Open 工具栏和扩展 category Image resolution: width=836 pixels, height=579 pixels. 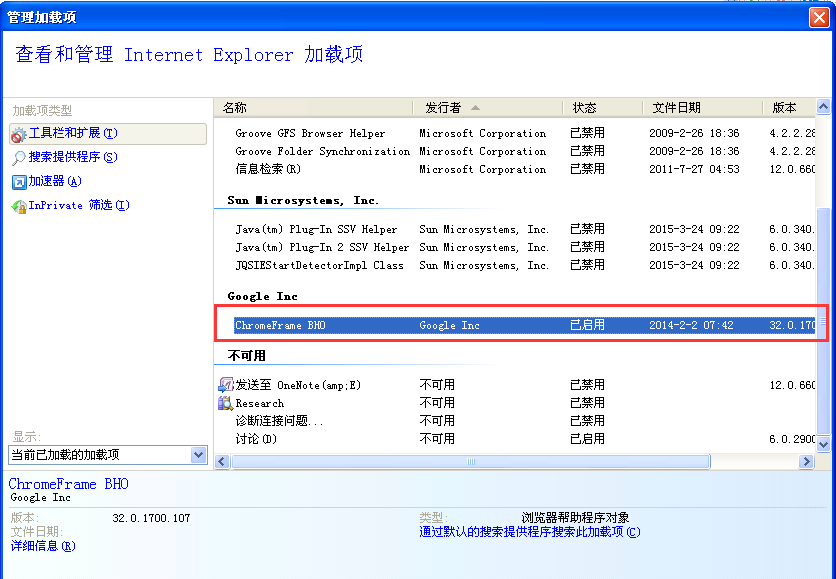108,134
